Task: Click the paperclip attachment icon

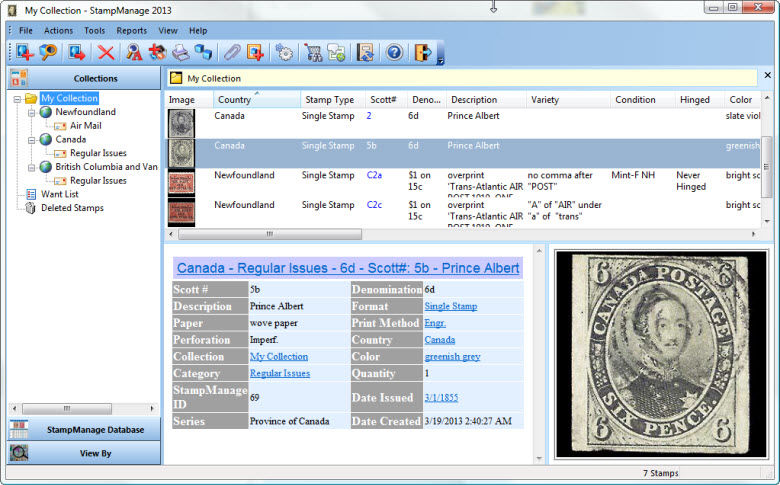Action: point(231,52)
